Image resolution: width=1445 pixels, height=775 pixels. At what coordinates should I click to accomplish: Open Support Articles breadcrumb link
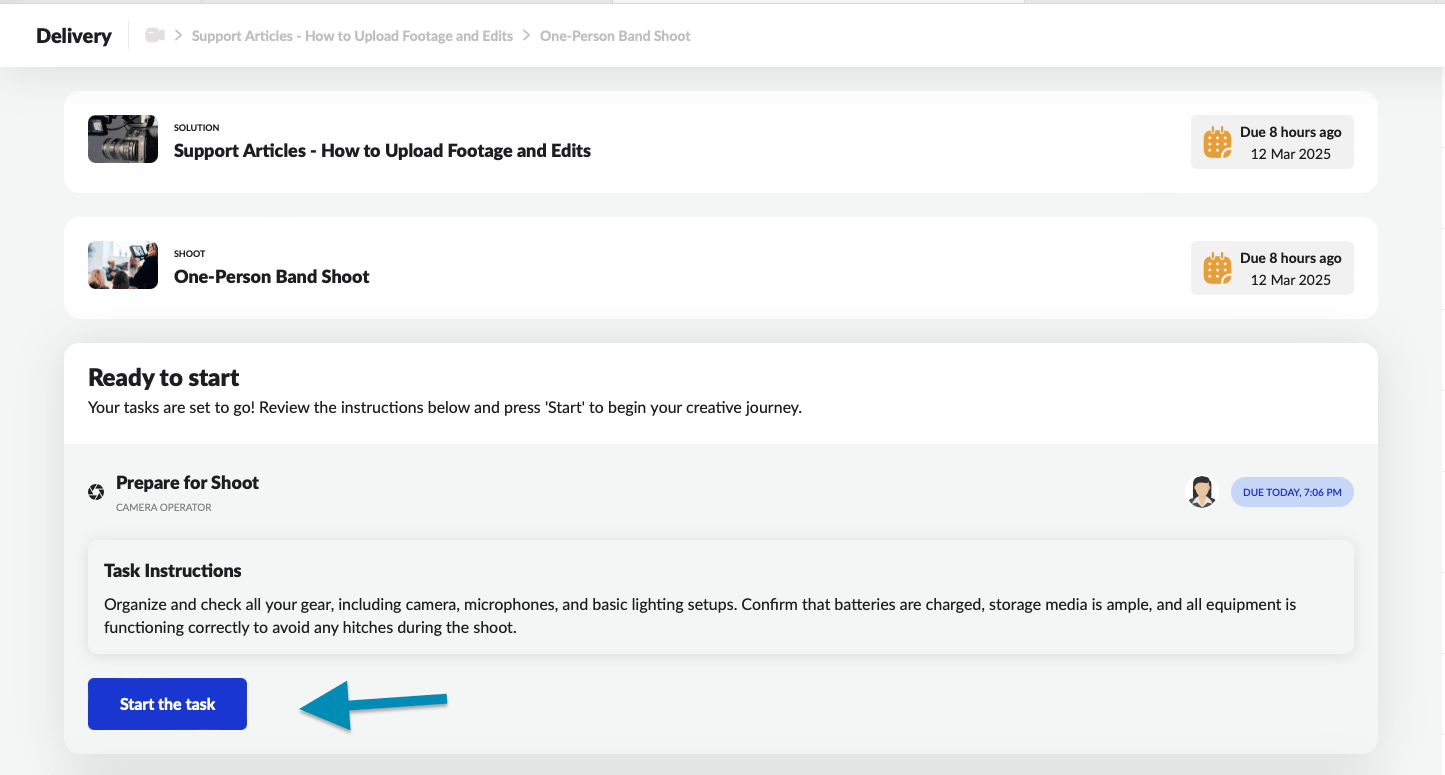(x=352, y=36)
